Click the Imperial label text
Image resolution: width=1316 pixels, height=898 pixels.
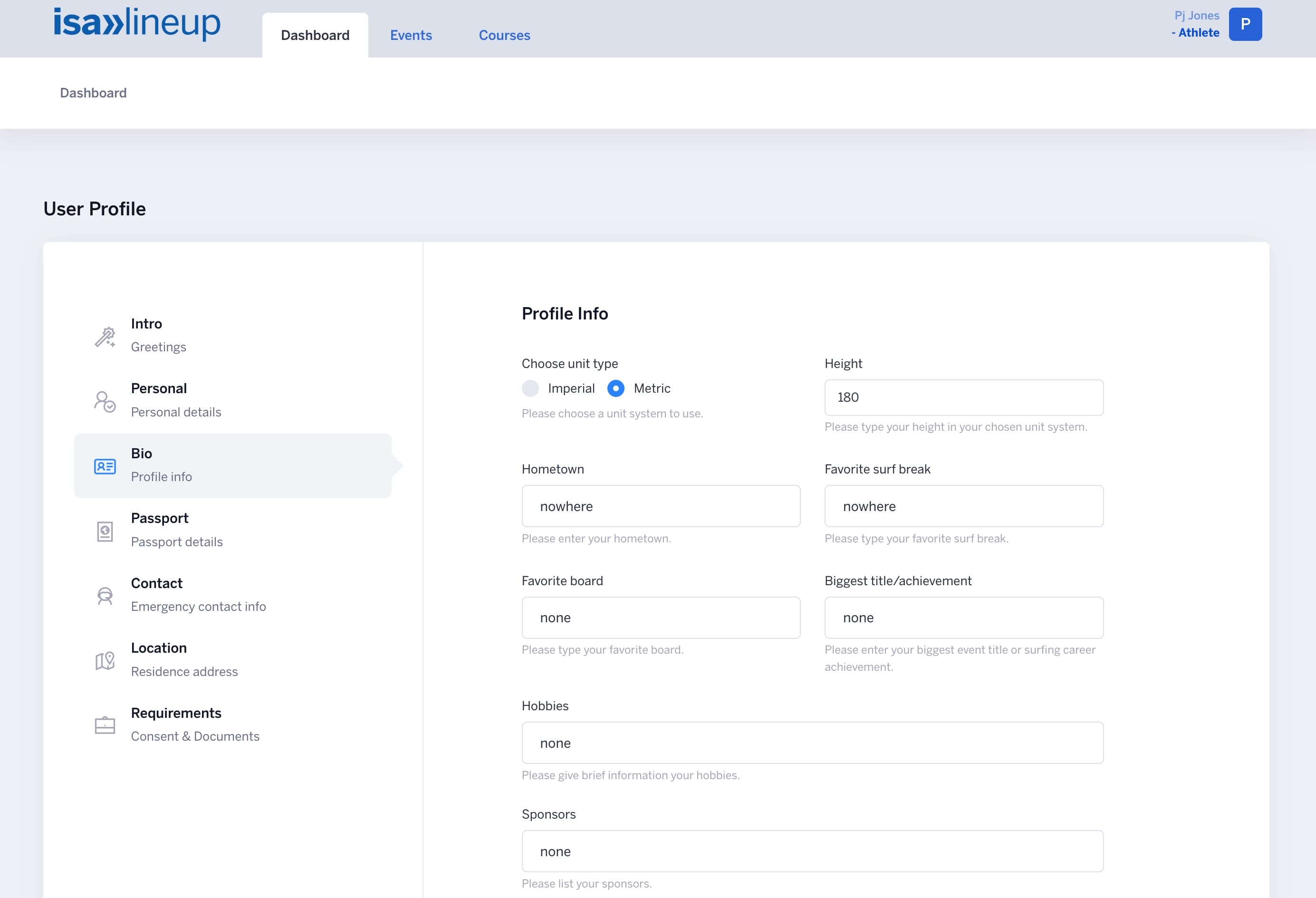571,388
